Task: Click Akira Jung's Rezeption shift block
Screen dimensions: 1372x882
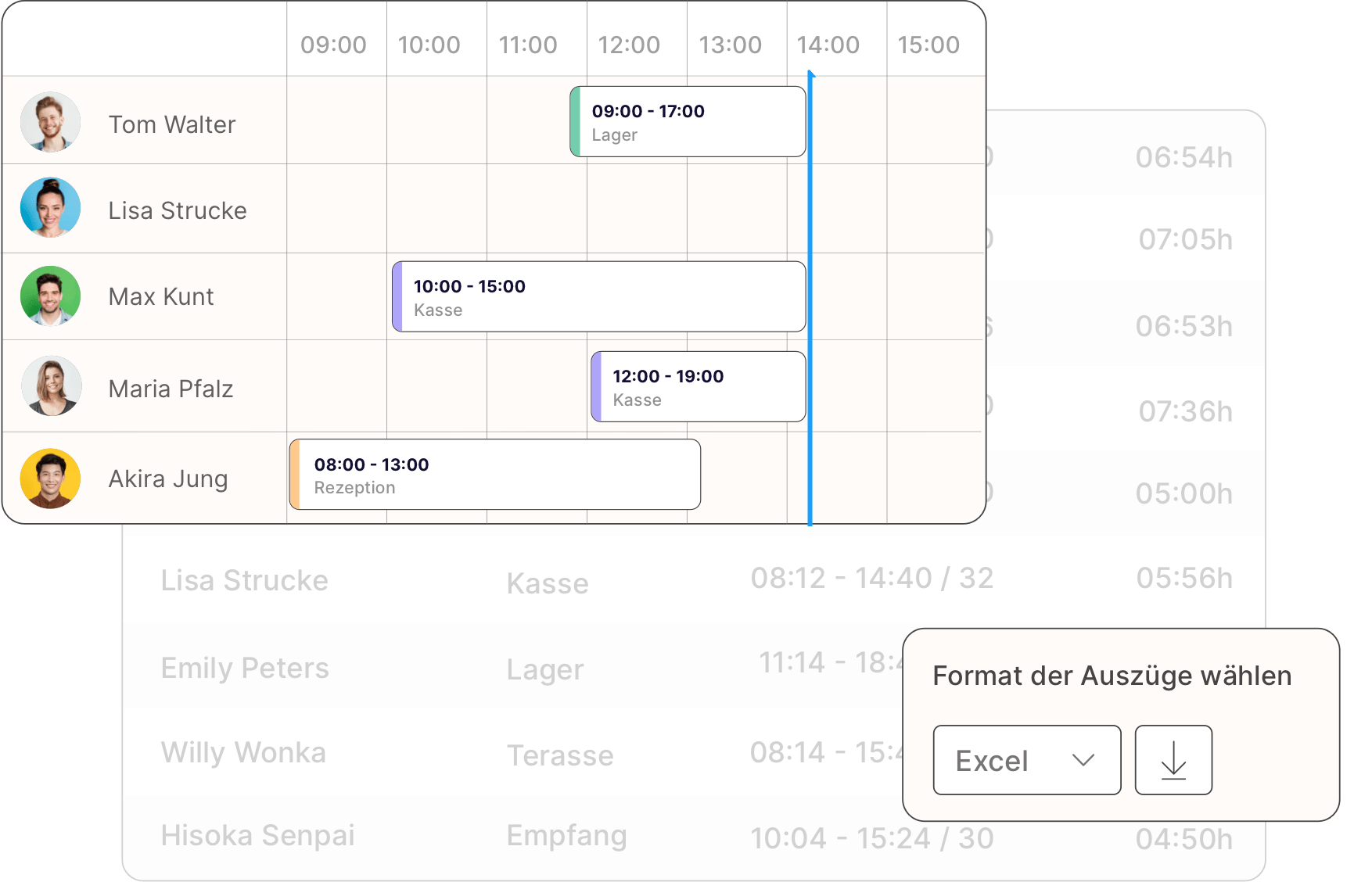Action: point(494,474)
